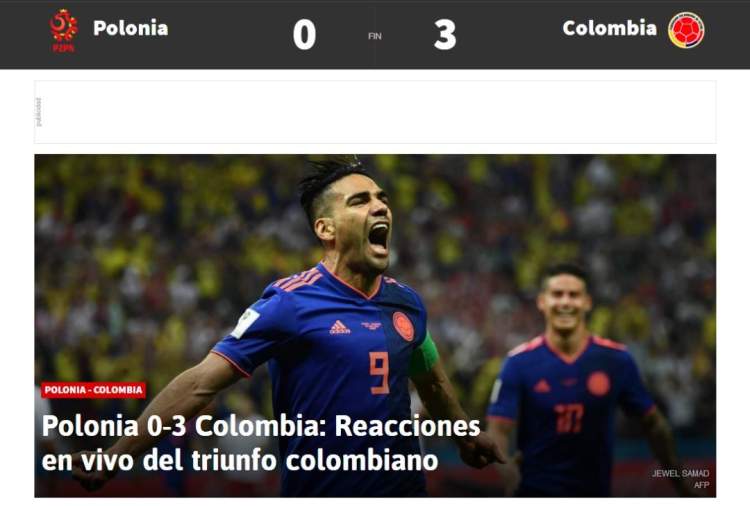
Task: Click headline line 'en vivo del triunfo colombiano'
Action: point(240,460)
